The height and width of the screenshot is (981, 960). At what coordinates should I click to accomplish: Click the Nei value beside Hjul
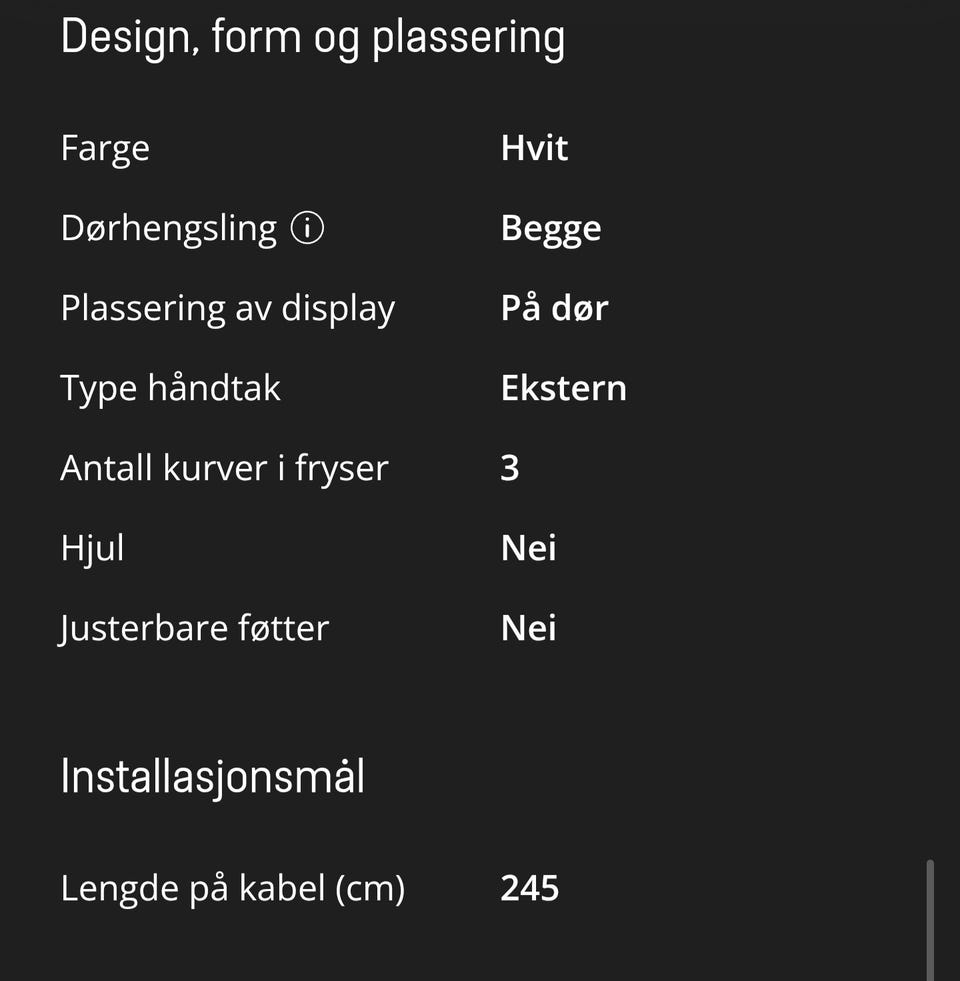pyautogui.click(x=528, y=548)
